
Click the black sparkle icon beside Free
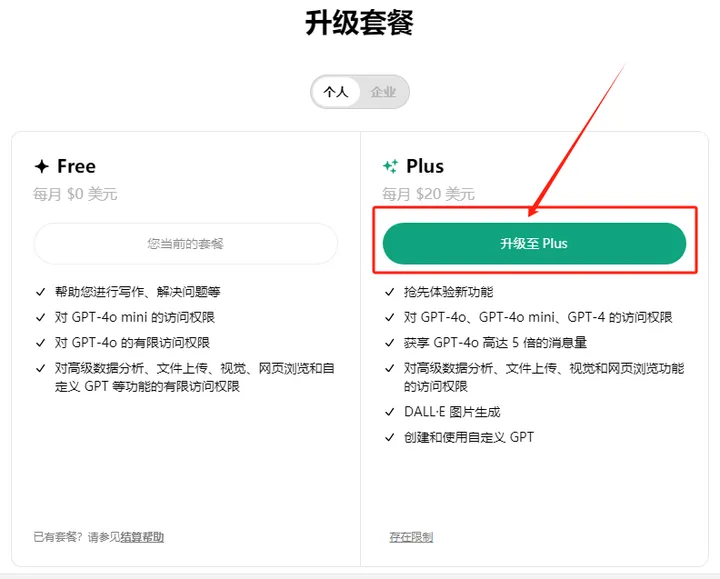(x=41, y=167)
